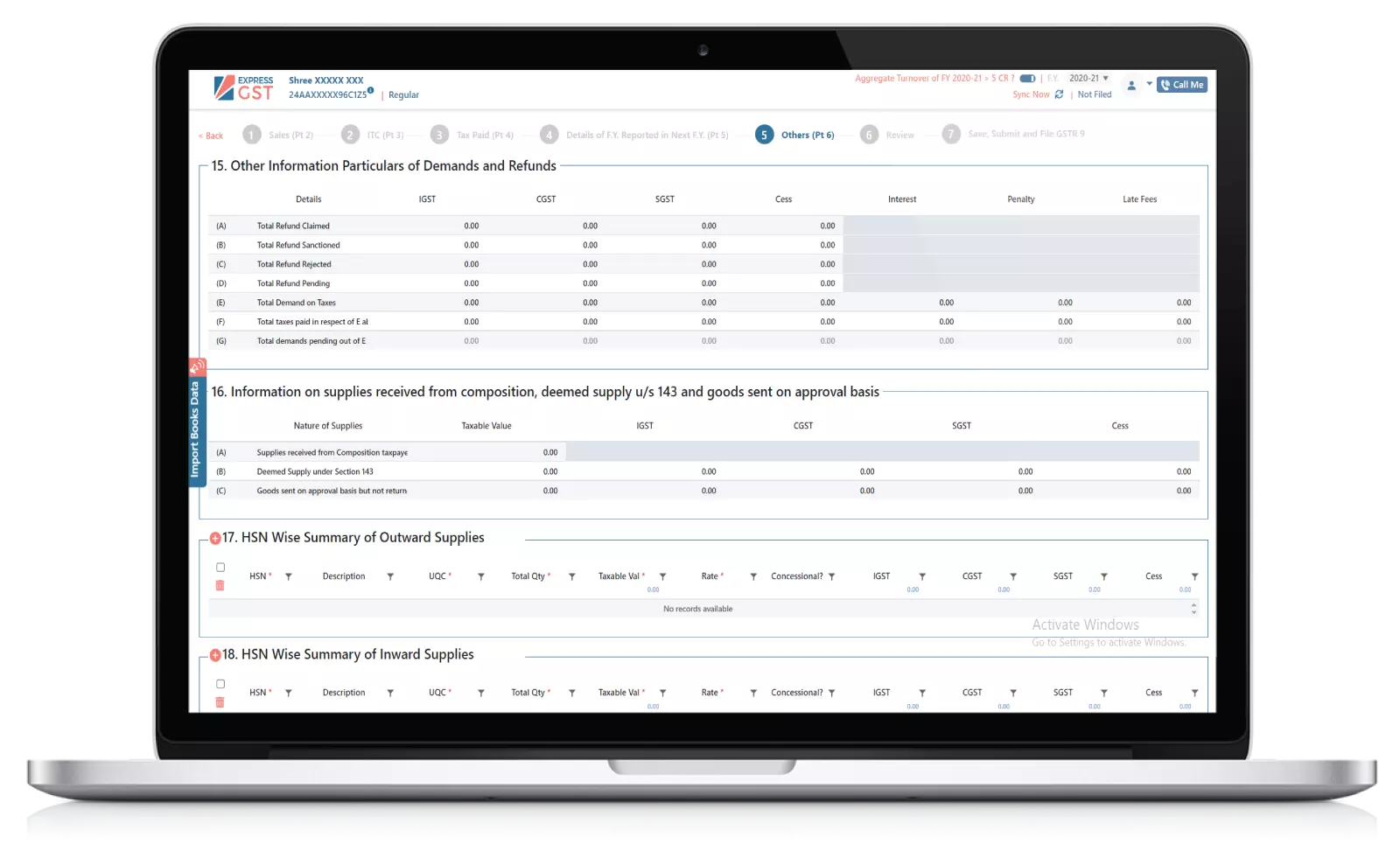1400x844 pixels.
Task: Click the Back link
Action: click(211, 136)
